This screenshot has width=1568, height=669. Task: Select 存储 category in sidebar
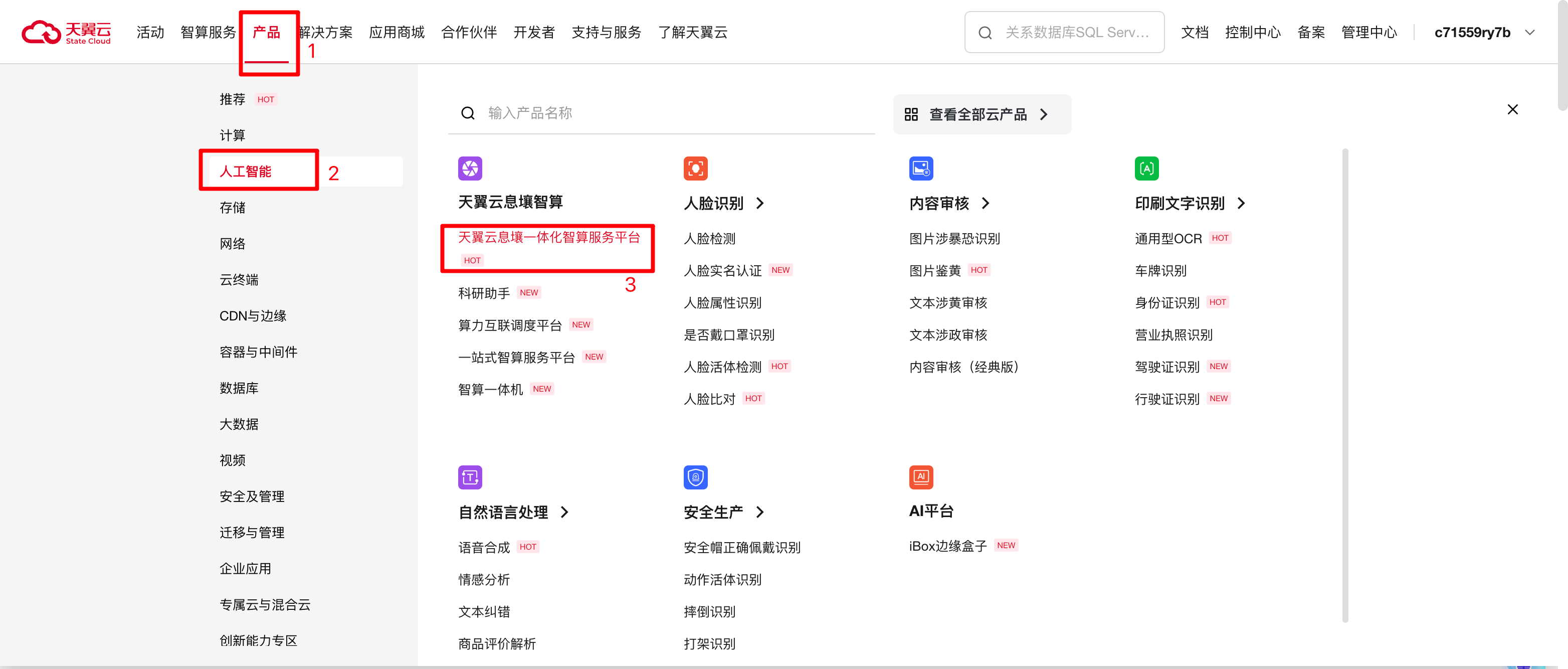click(233, 208)
